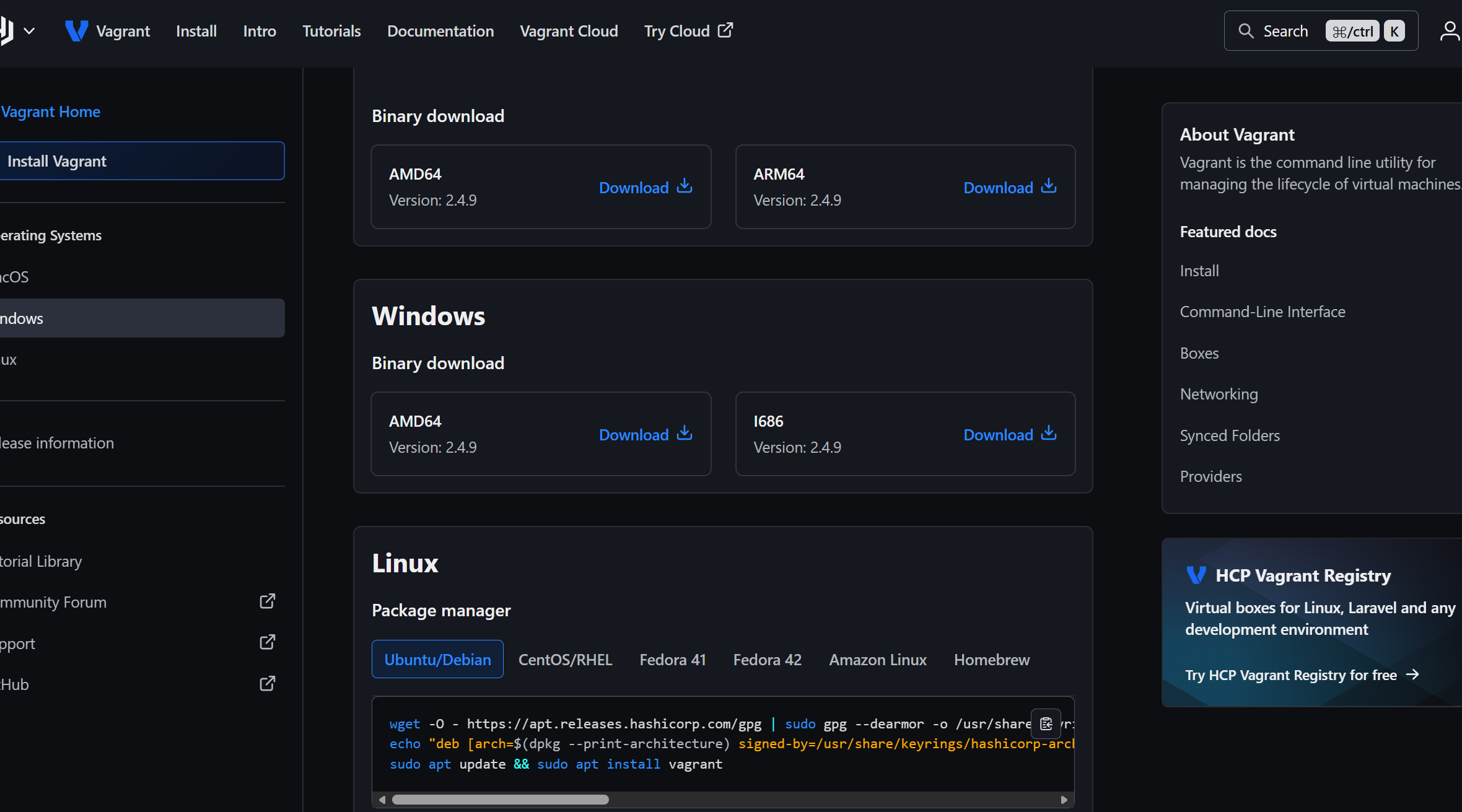Viewport: 1462px width, 812px height.
Task: Click Try HCP Vagrant Registry for free
Action: click(1302, 674)
